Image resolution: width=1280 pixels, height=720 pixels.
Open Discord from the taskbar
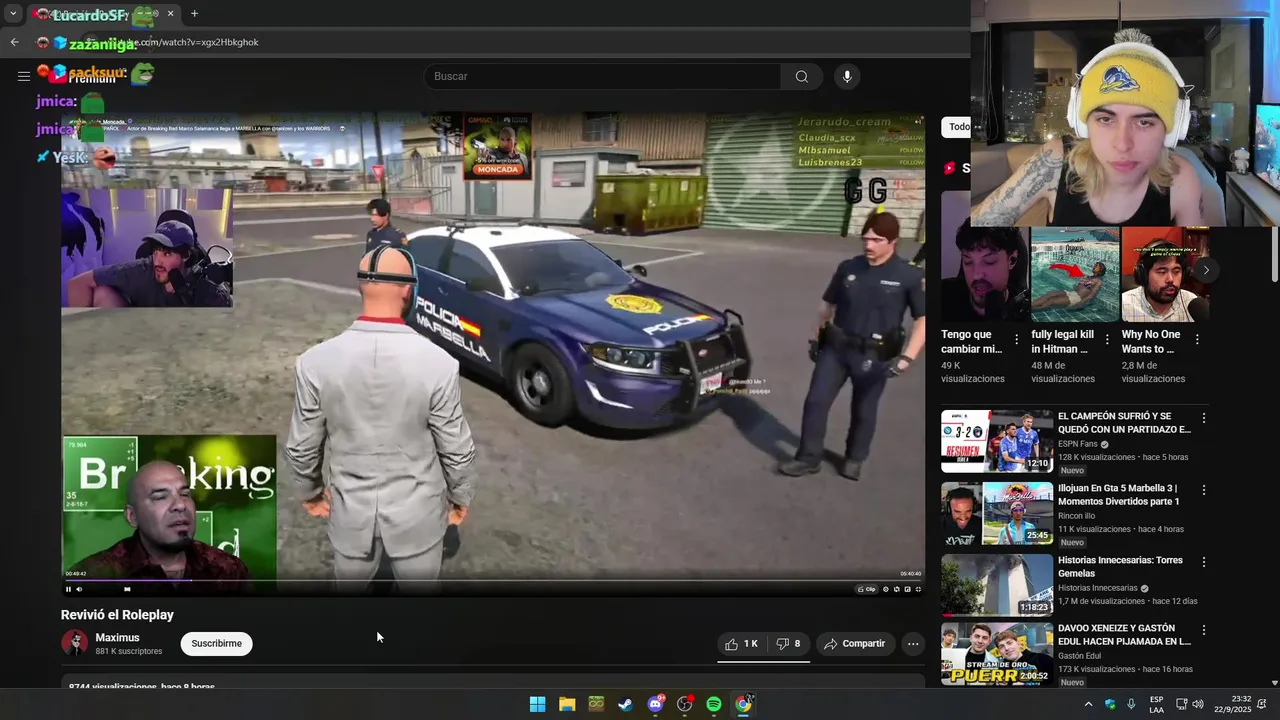click(655, 704)
